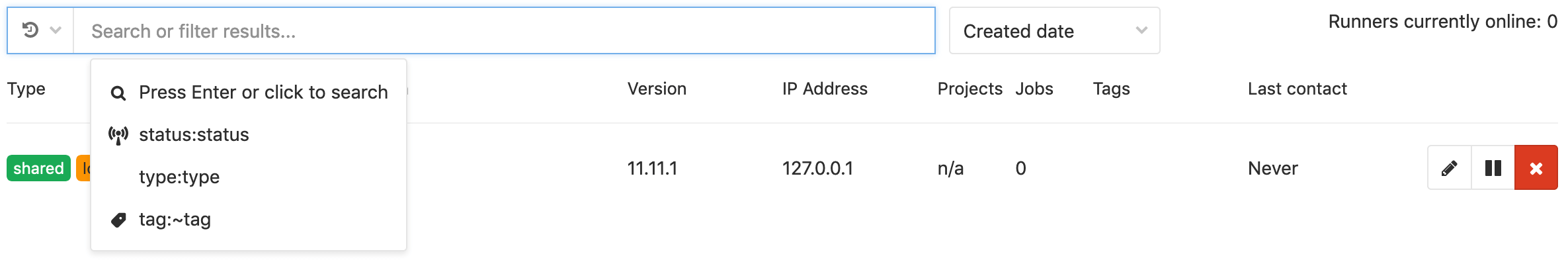
Task: Edit the runner with pencil icon
Action: point(1450,168)
